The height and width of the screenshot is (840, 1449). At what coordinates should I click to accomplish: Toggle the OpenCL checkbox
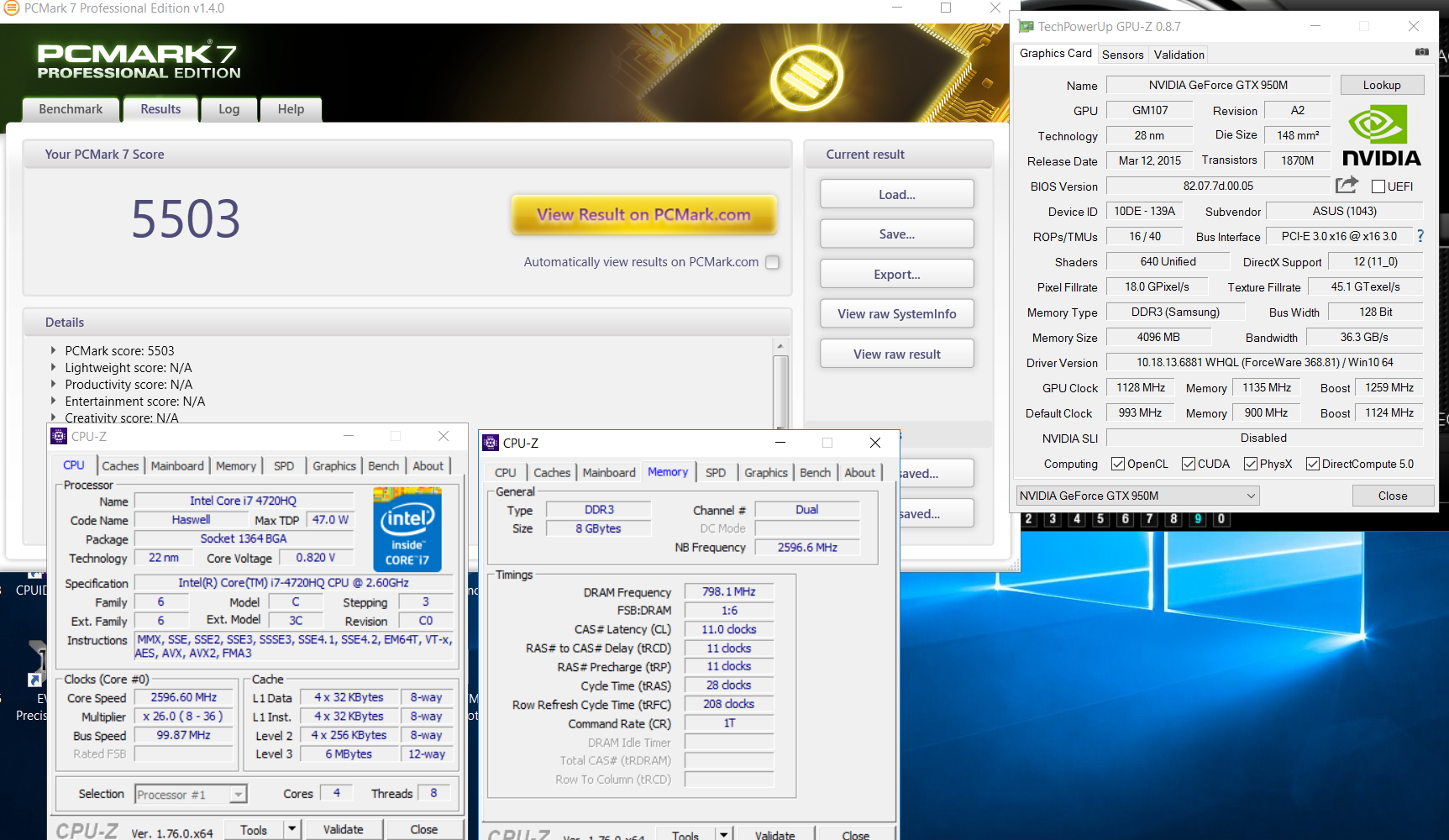click(x=1118, y=464)
